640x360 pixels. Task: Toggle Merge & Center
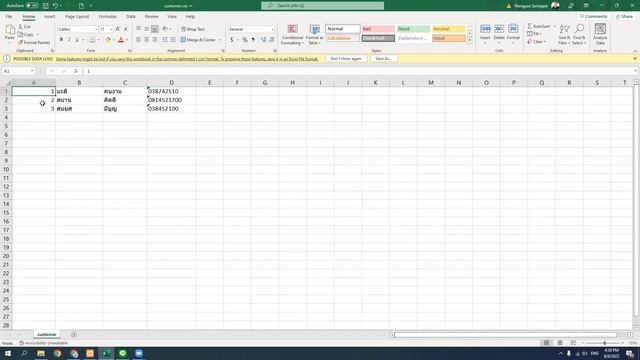pos(198,40)
